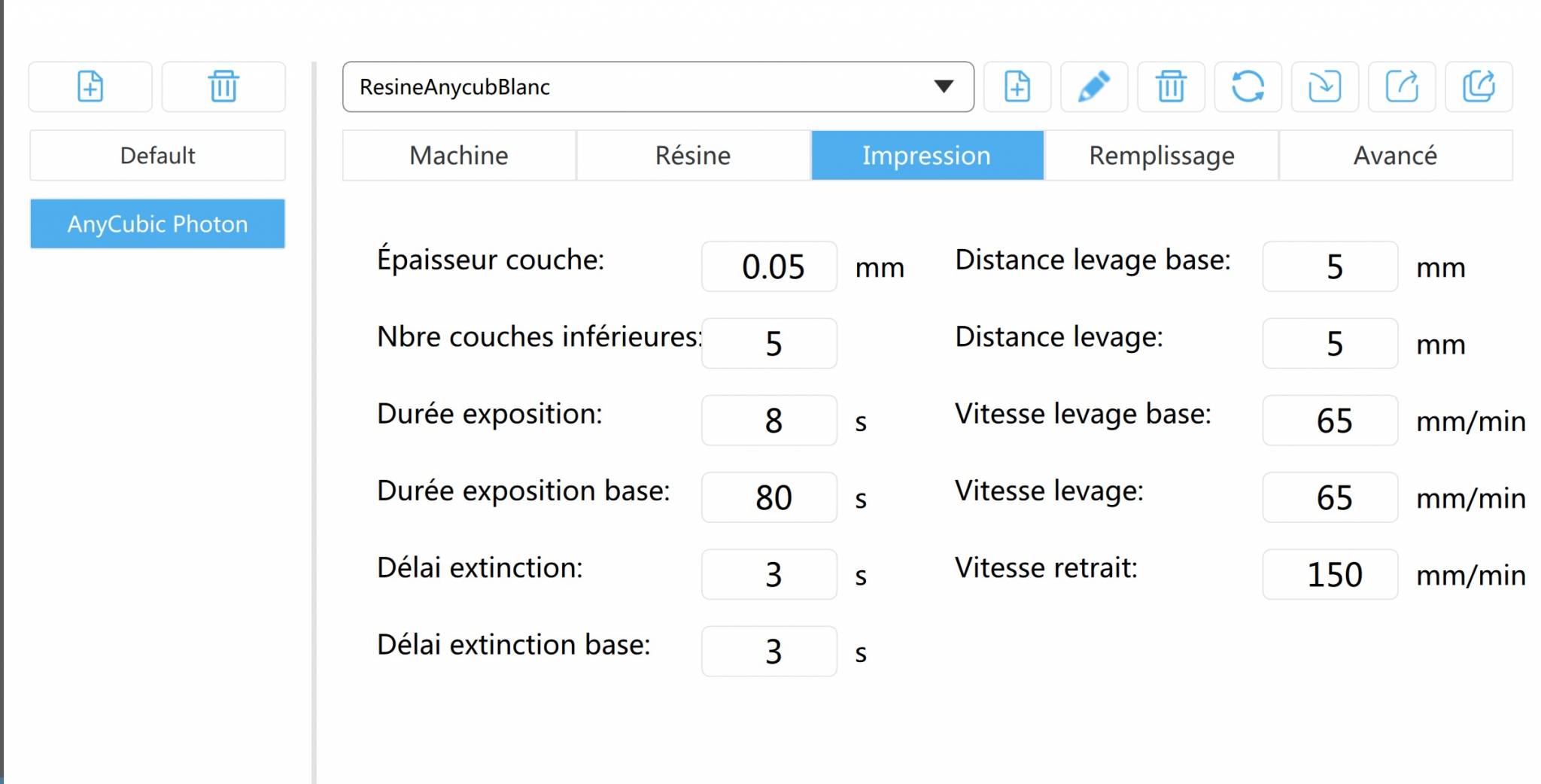Add a new machine profile in sidebar
Screen dimensions: 1541x784
tap(90, 87)
